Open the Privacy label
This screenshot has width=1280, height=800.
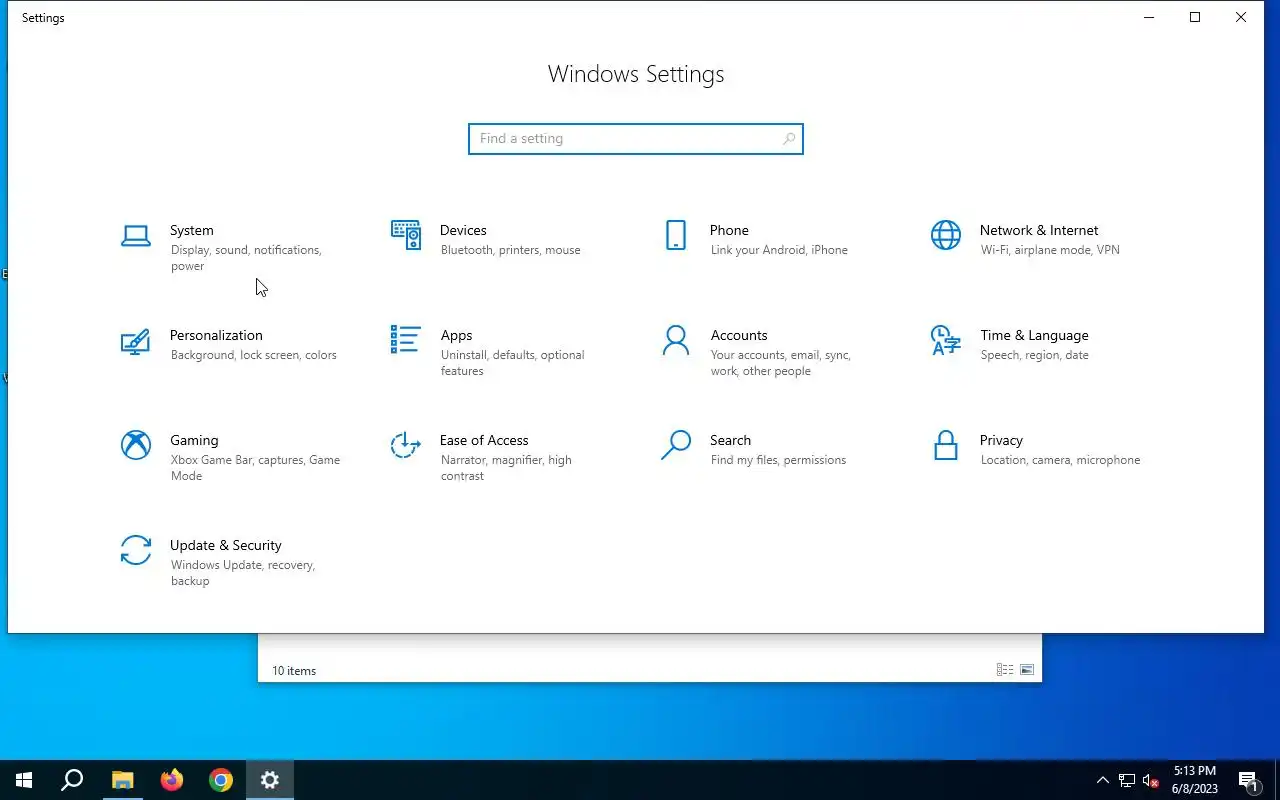tap(1001, 440)
